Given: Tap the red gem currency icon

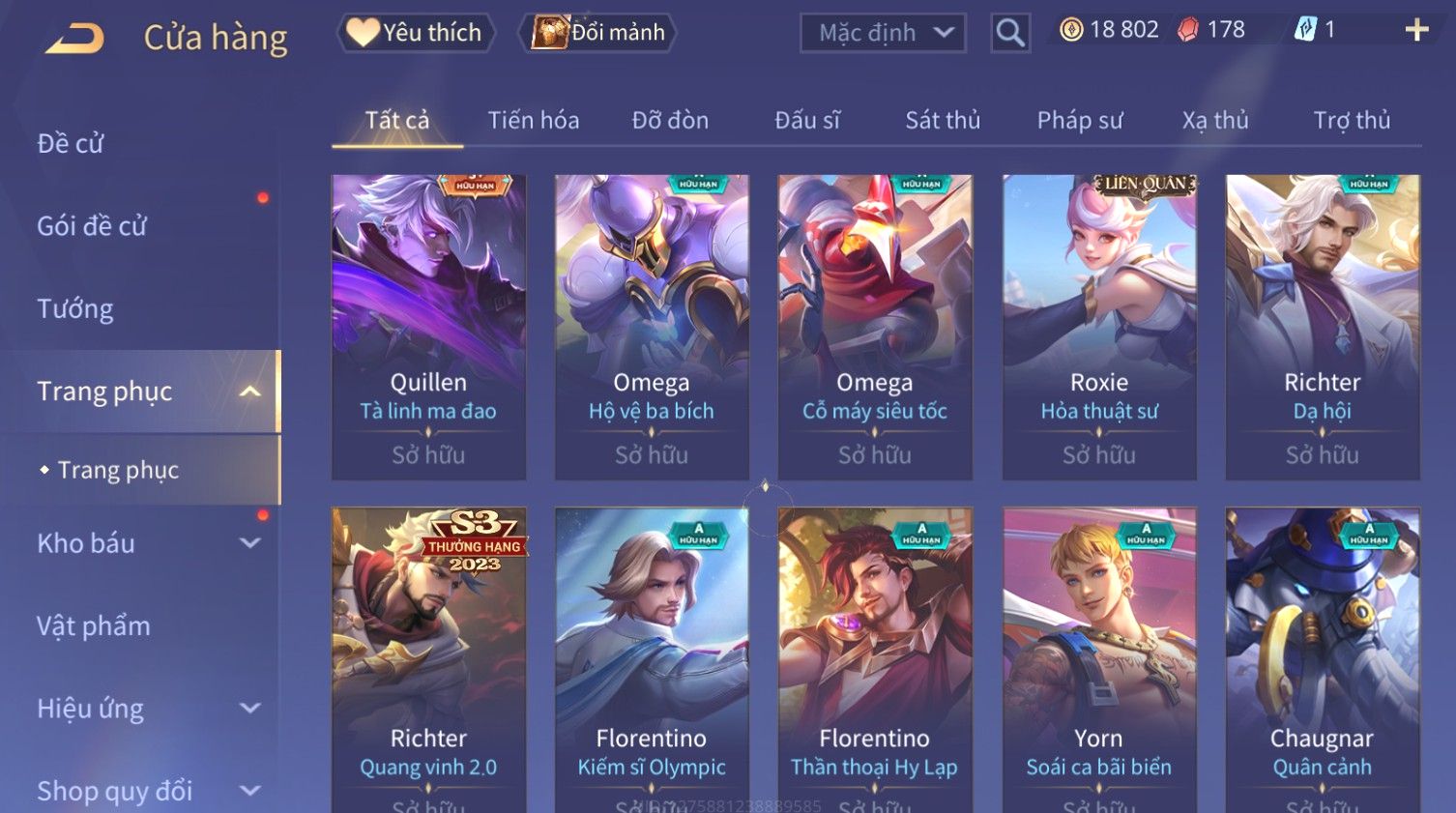Looking at the screenshot, I should 1188,30.
